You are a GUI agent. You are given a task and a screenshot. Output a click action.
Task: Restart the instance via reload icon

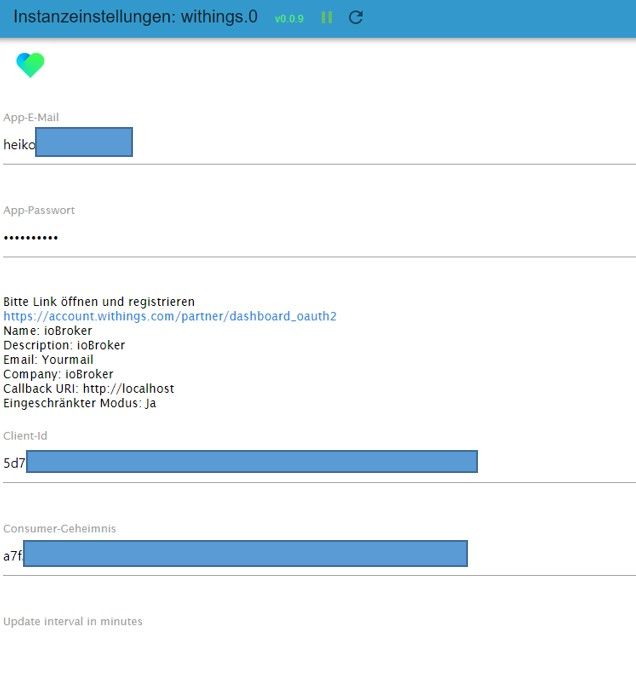coord(356,17)
